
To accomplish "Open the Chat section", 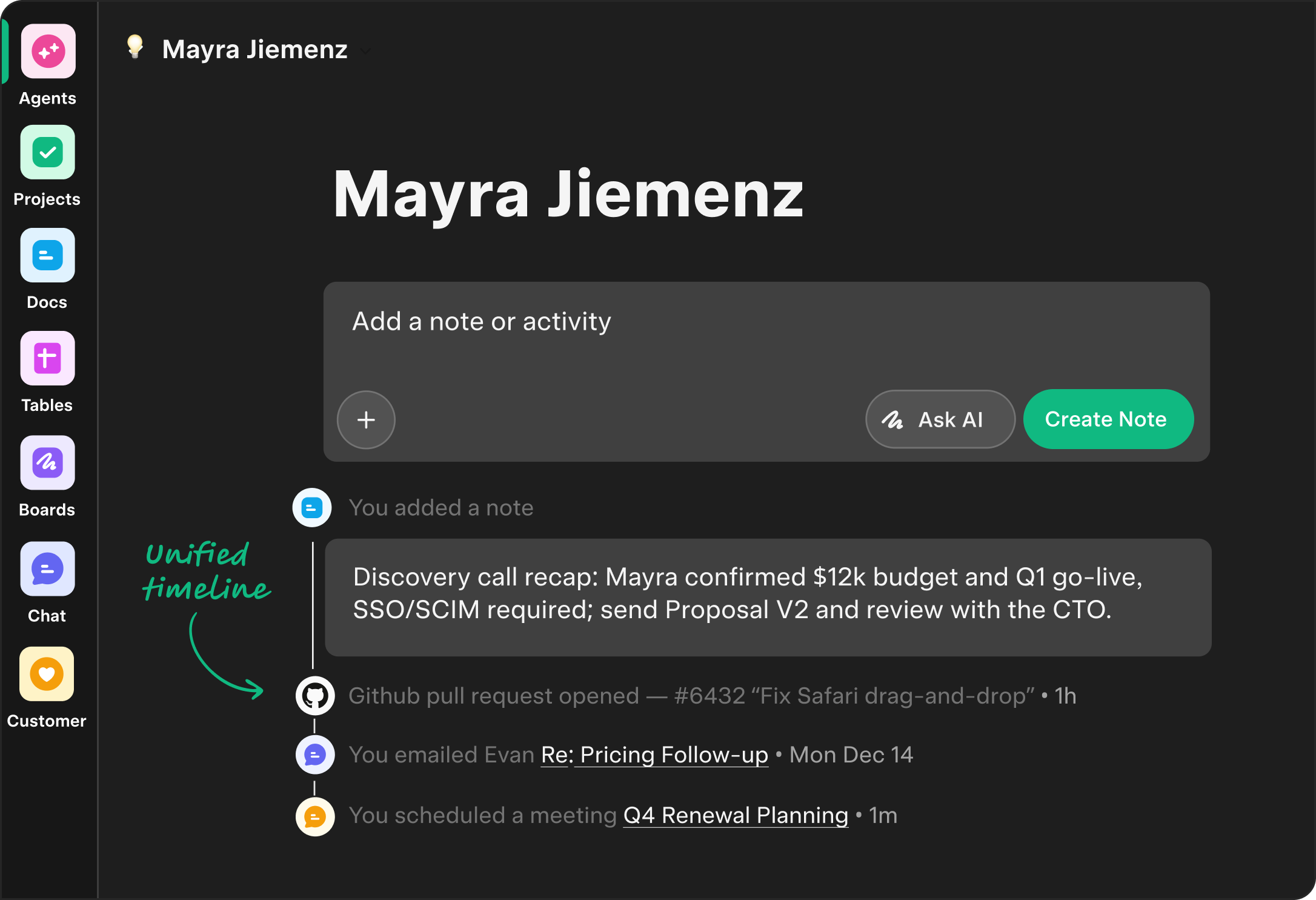I will click(x=48, y=569).
